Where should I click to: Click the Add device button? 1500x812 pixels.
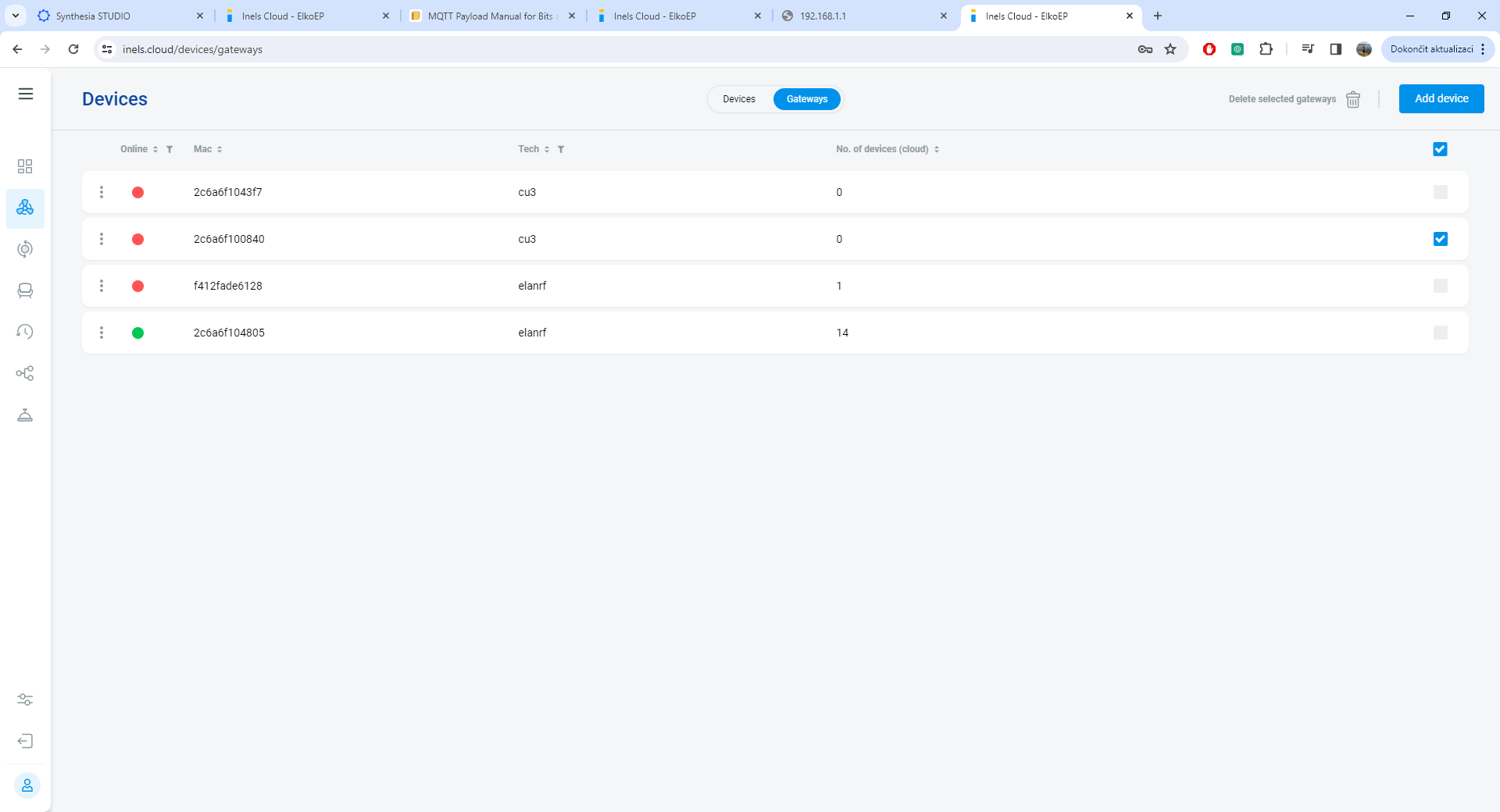point(1441,98)
